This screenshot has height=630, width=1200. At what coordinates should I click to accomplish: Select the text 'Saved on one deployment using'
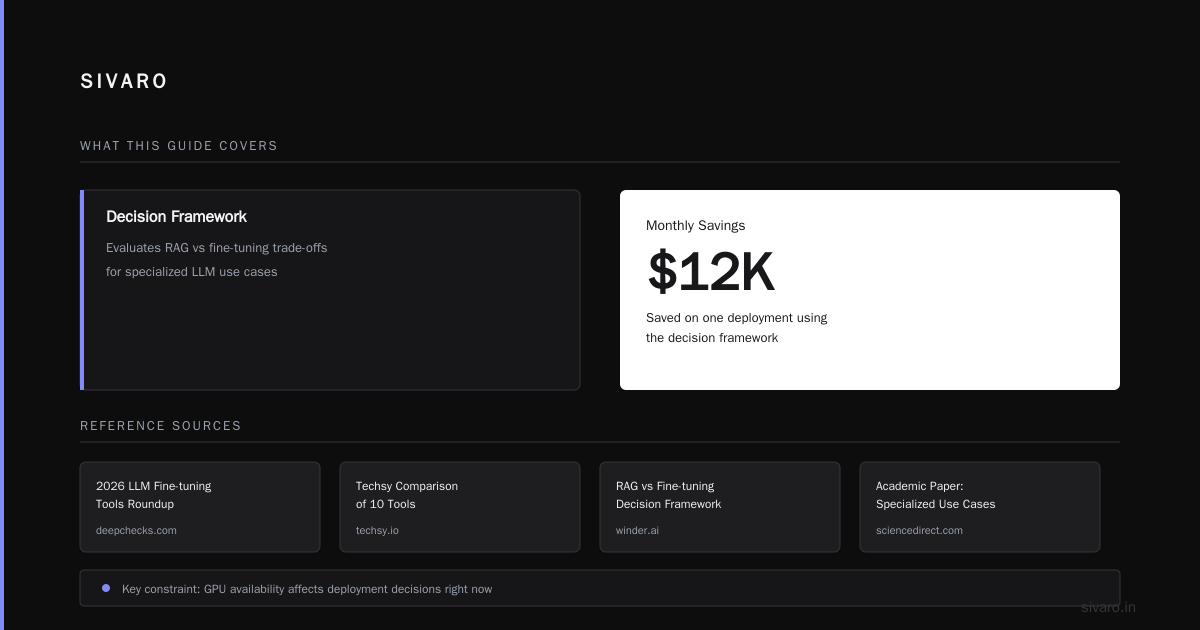pyautogui.click(x=736, y=318)
